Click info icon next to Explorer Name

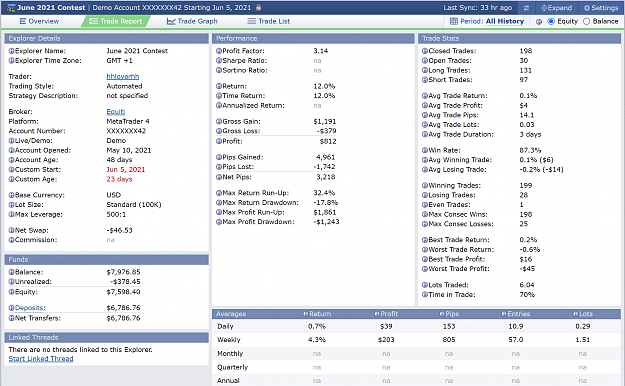[x=12, y=51]
